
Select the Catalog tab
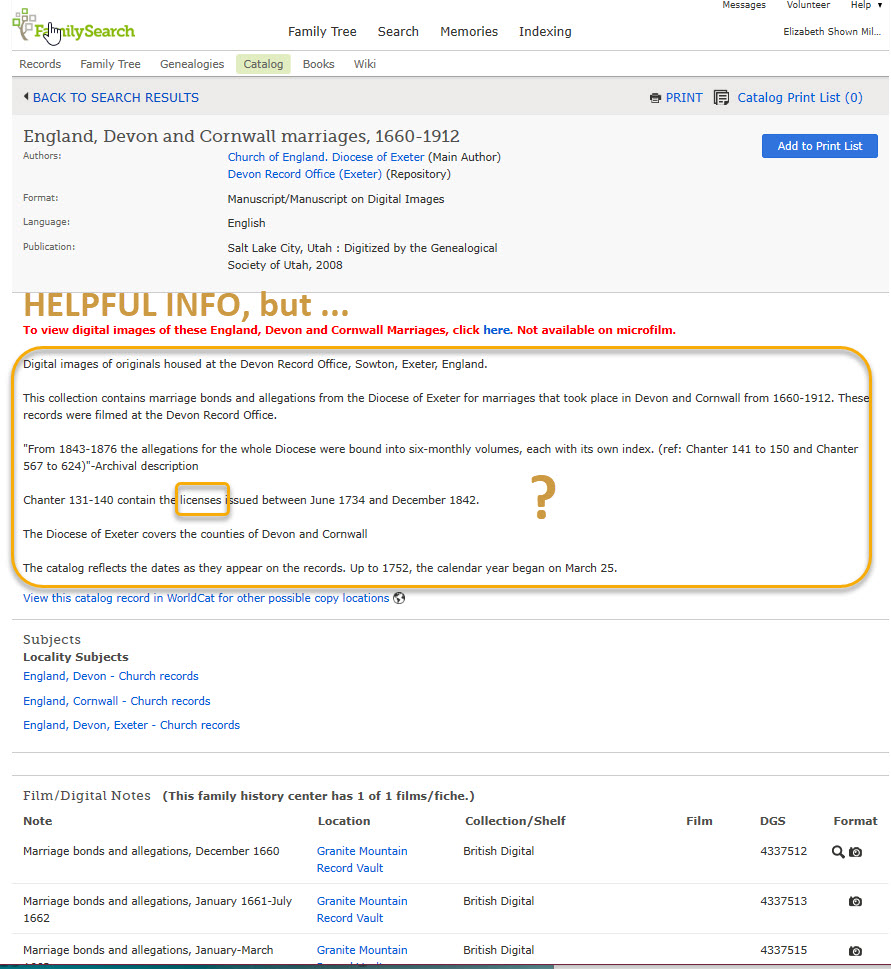[263, 64]
